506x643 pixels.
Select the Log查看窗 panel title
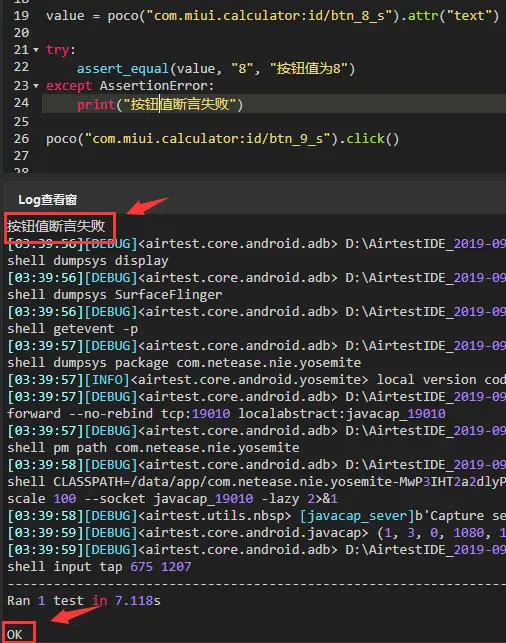point(48,200)
